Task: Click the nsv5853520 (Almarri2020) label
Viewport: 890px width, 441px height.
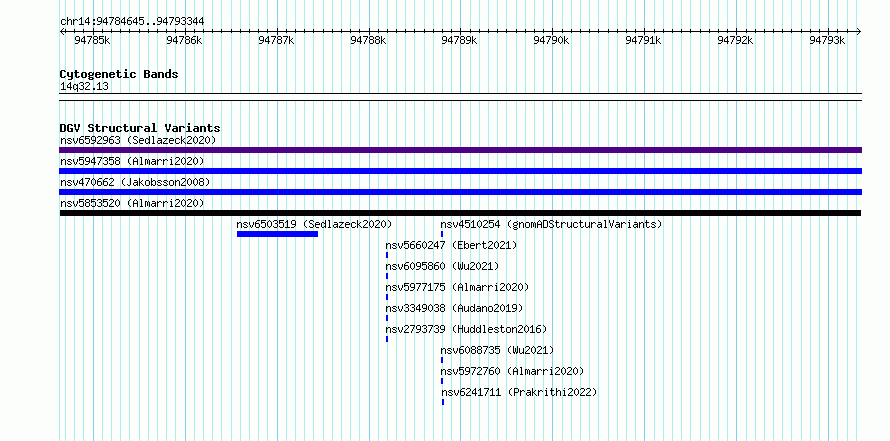Action: pyautogui.click(x=132, y=203)
